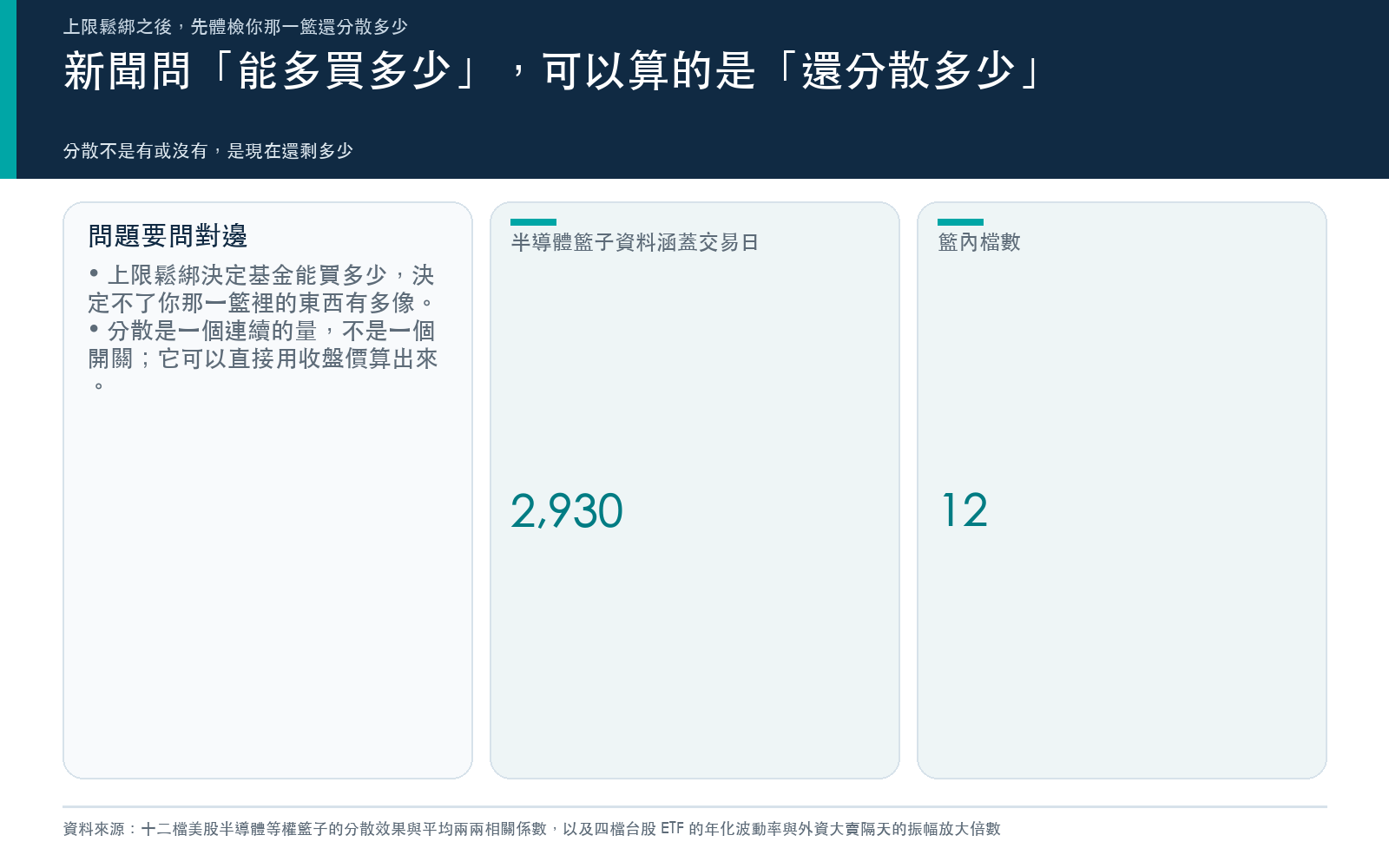Click the slide title 新聞問「能多買多少」
Screen dimensions: 1389x868
point(553,70)
